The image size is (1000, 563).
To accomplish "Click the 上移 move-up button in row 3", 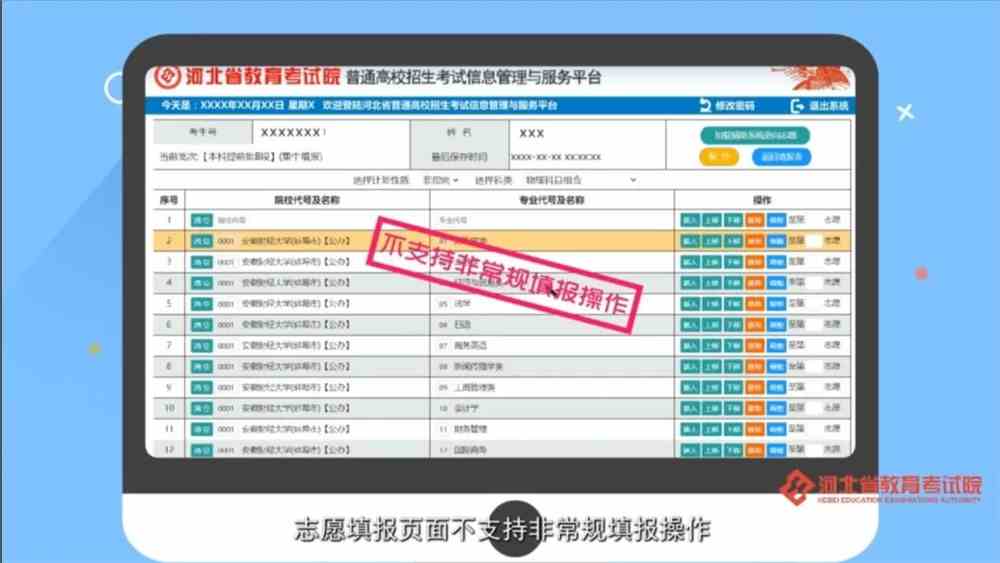I will (712, 262).
